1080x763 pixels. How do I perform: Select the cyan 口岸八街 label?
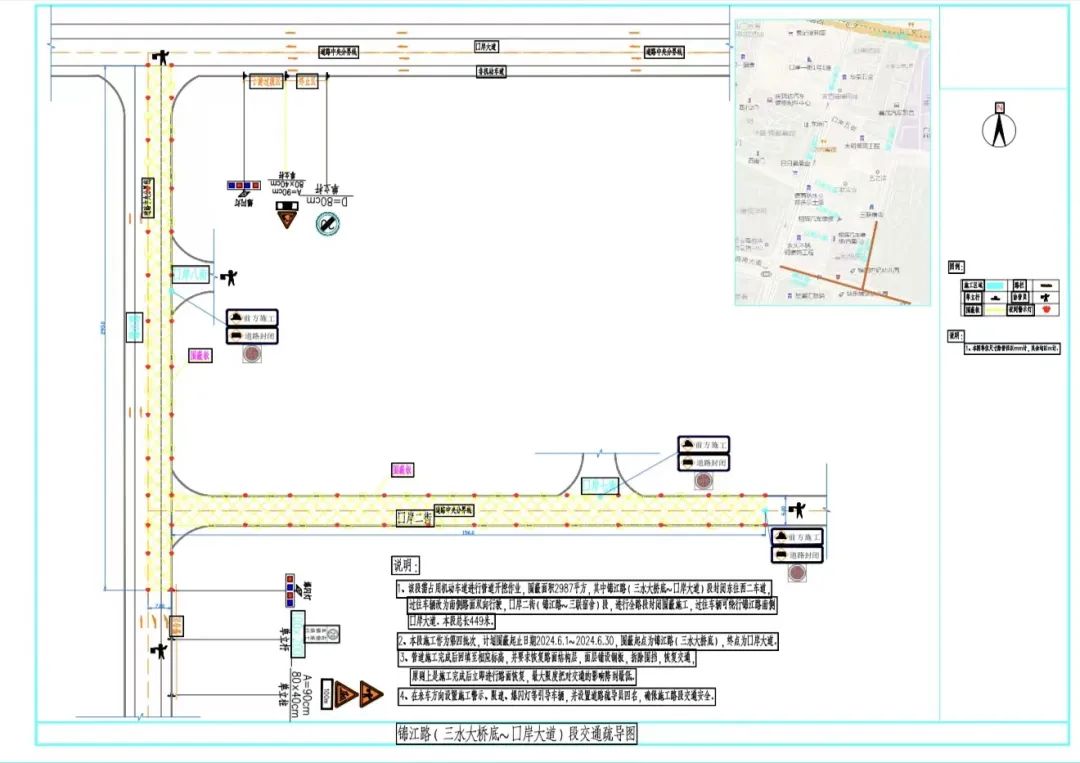pos(191,274)
